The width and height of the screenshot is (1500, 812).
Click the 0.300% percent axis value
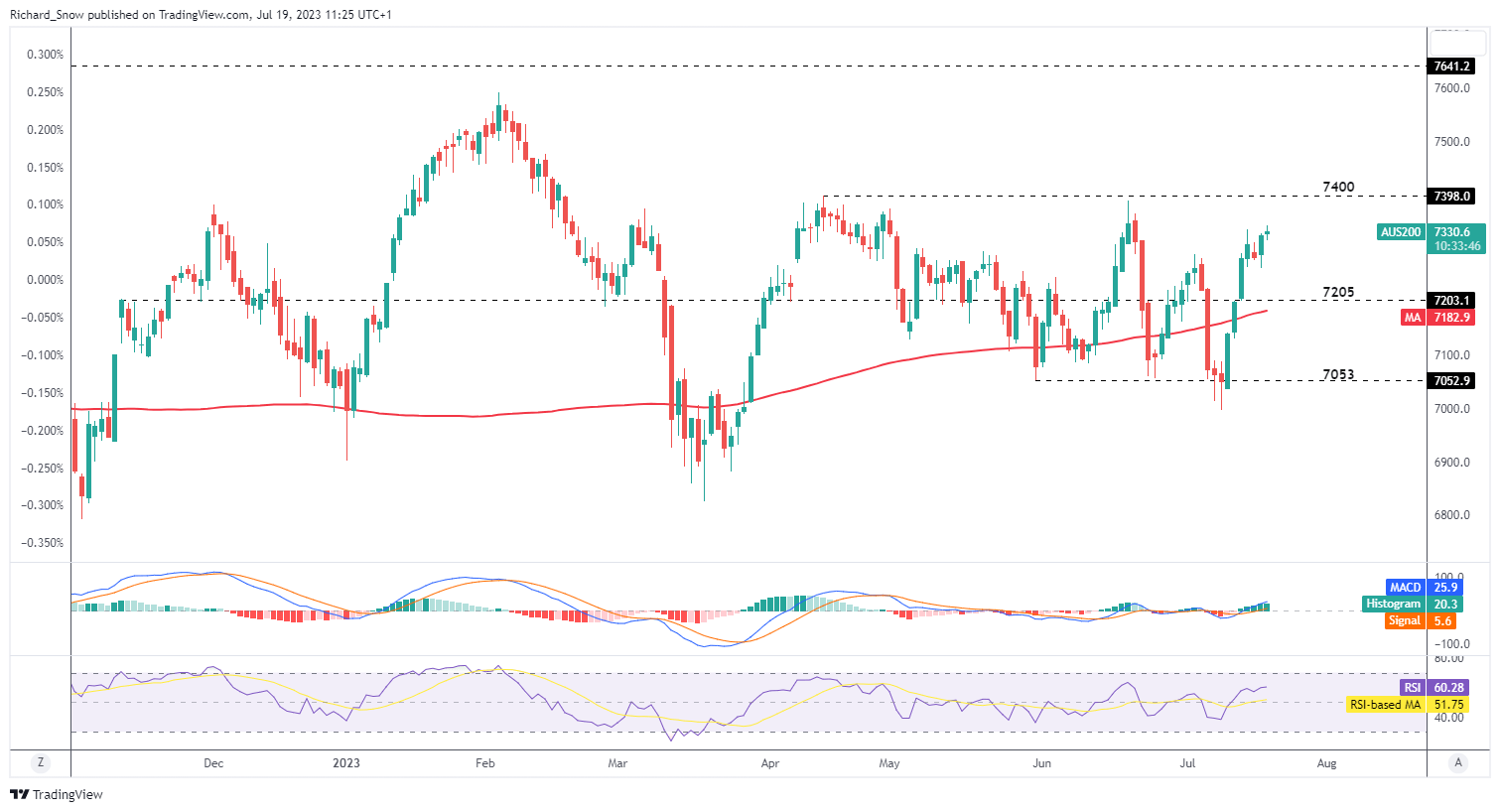tap(45, 55)
